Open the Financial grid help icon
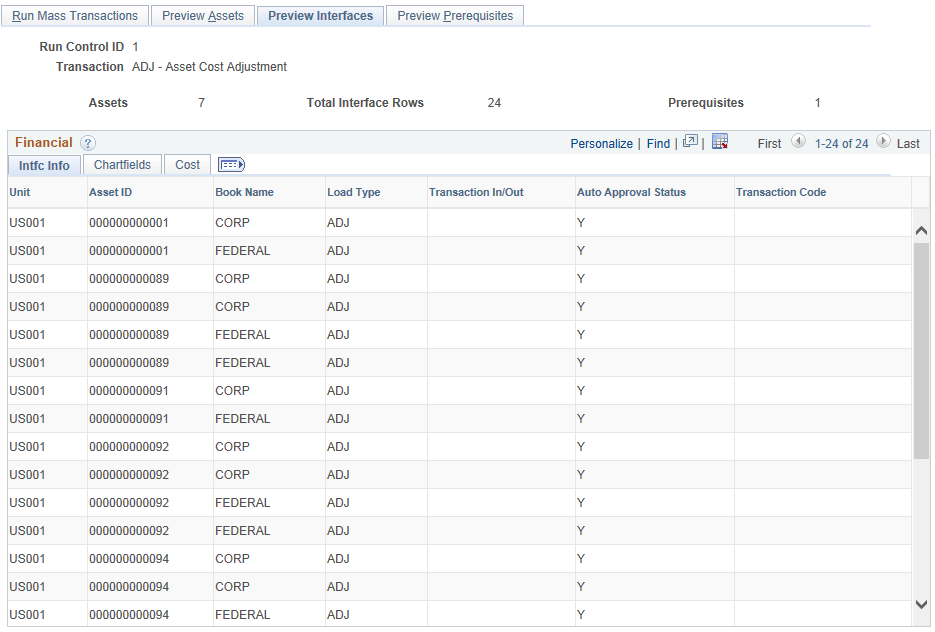Viewport: 935px width, 632px height. point(88,143)
